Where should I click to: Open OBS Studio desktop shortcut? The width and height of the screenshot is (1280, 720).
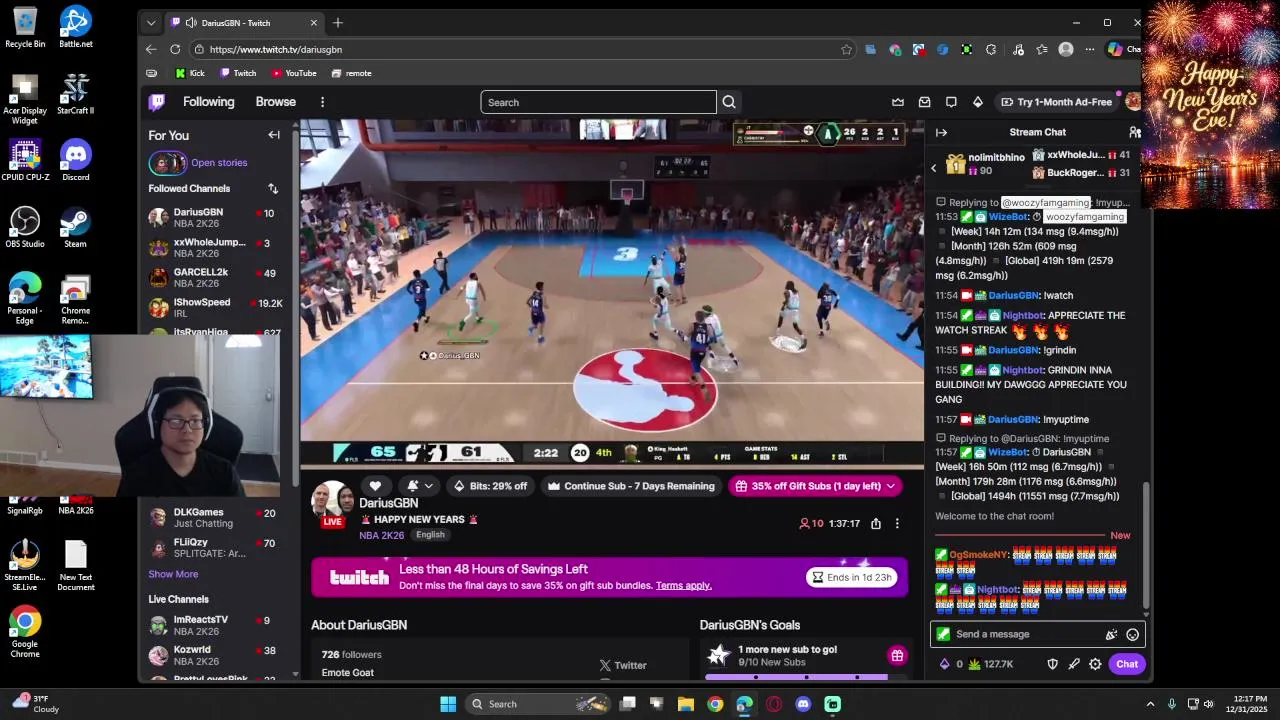25,227
